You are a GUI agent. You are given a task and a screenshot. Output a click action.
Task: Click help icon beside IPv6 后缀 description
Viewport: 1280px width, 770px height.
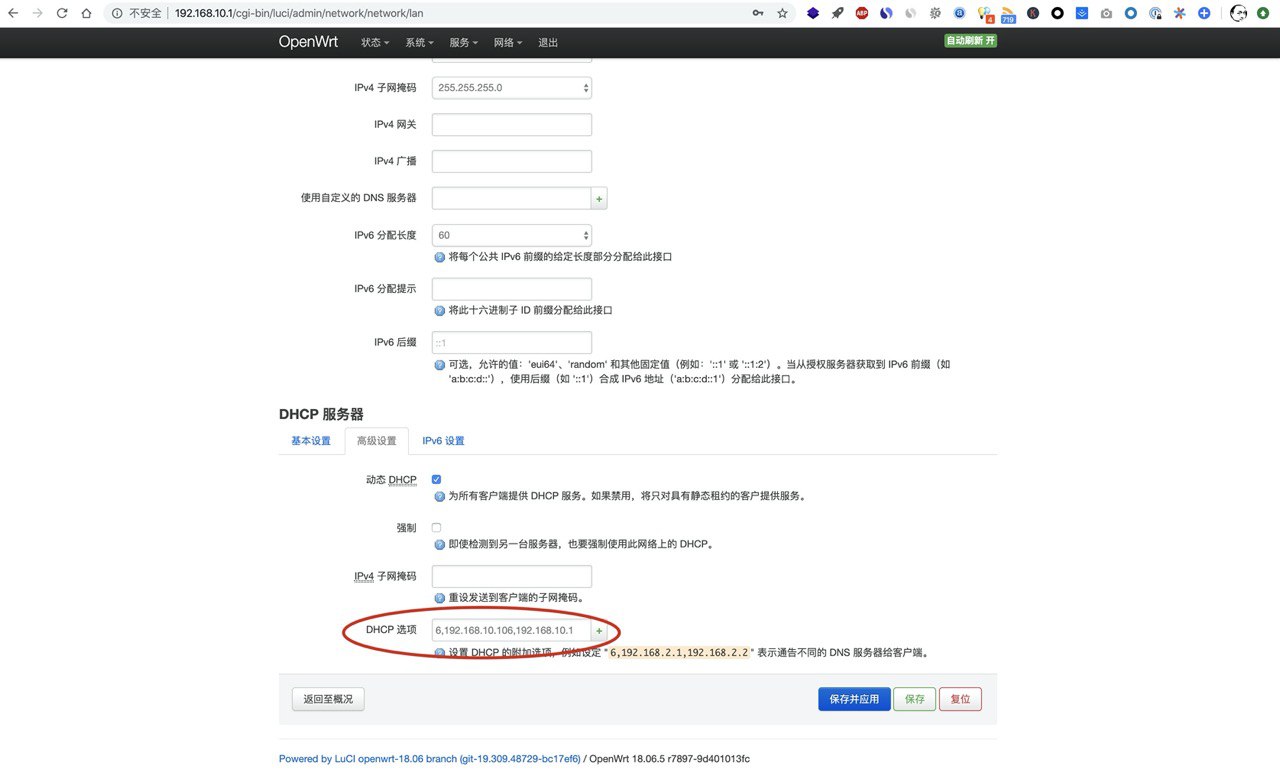(x=439, y=365)
